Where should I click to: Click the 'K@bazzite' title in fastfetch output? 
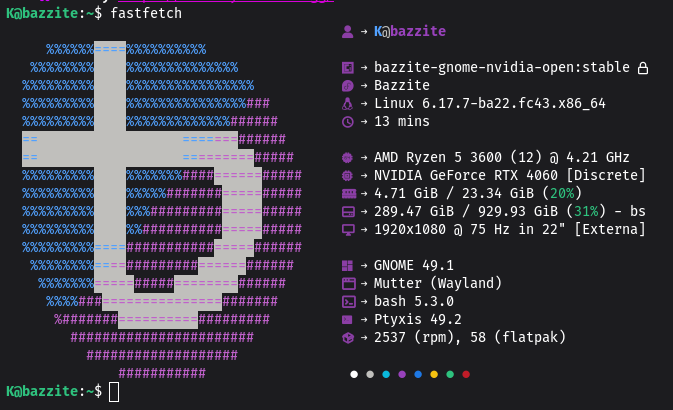tap(410, 31)
